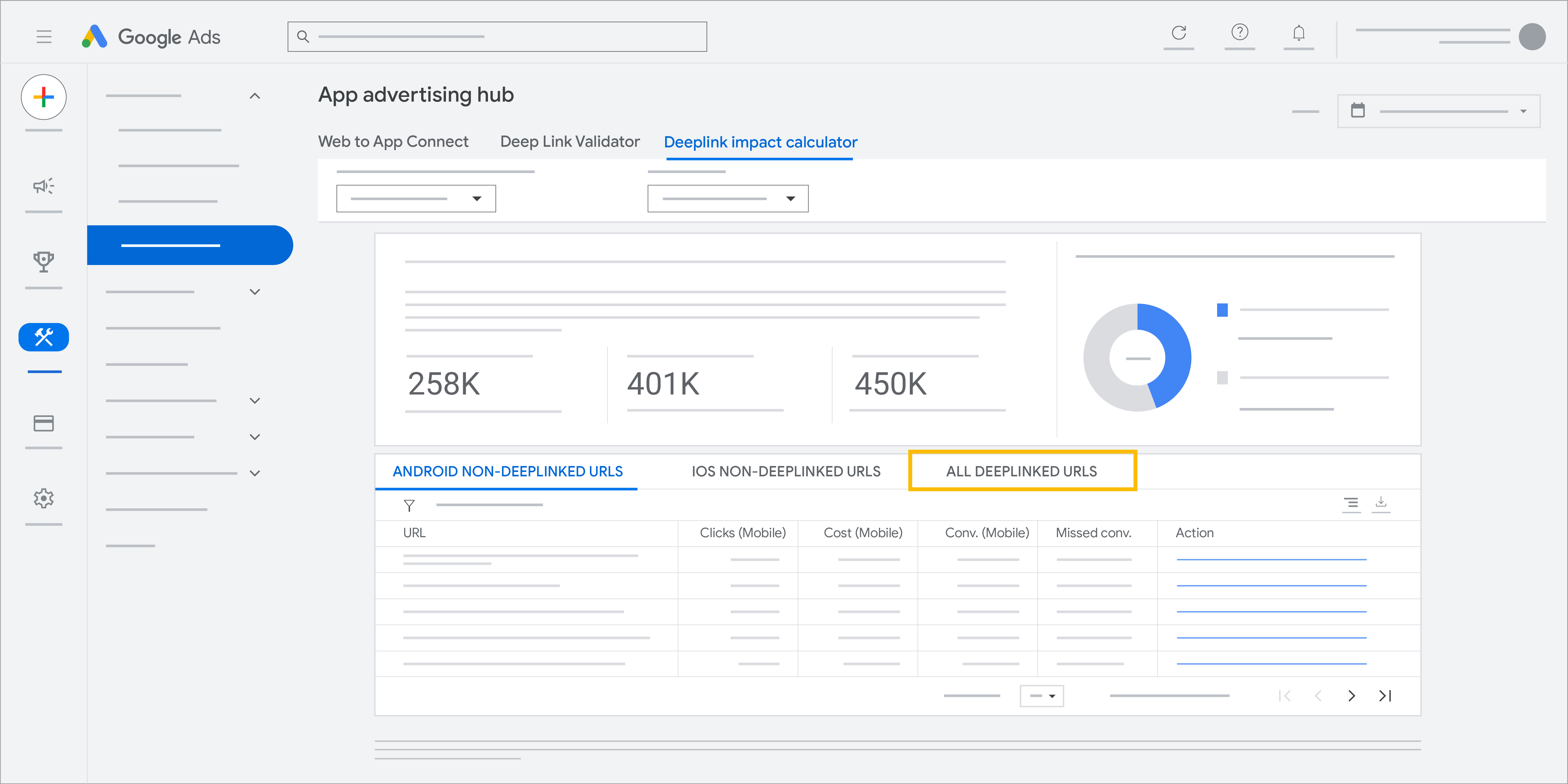The height and width of the screenshot is (784, 1568).
Task: Expand the last collapsible side menu section
Action: click(x=255, y=473)
